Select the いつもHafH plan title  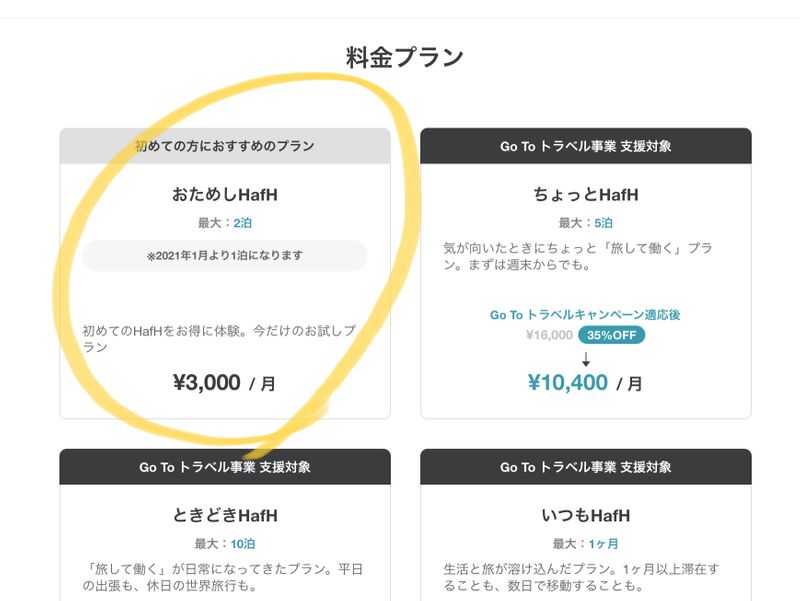pyautogui.click(x=585, y=516)
